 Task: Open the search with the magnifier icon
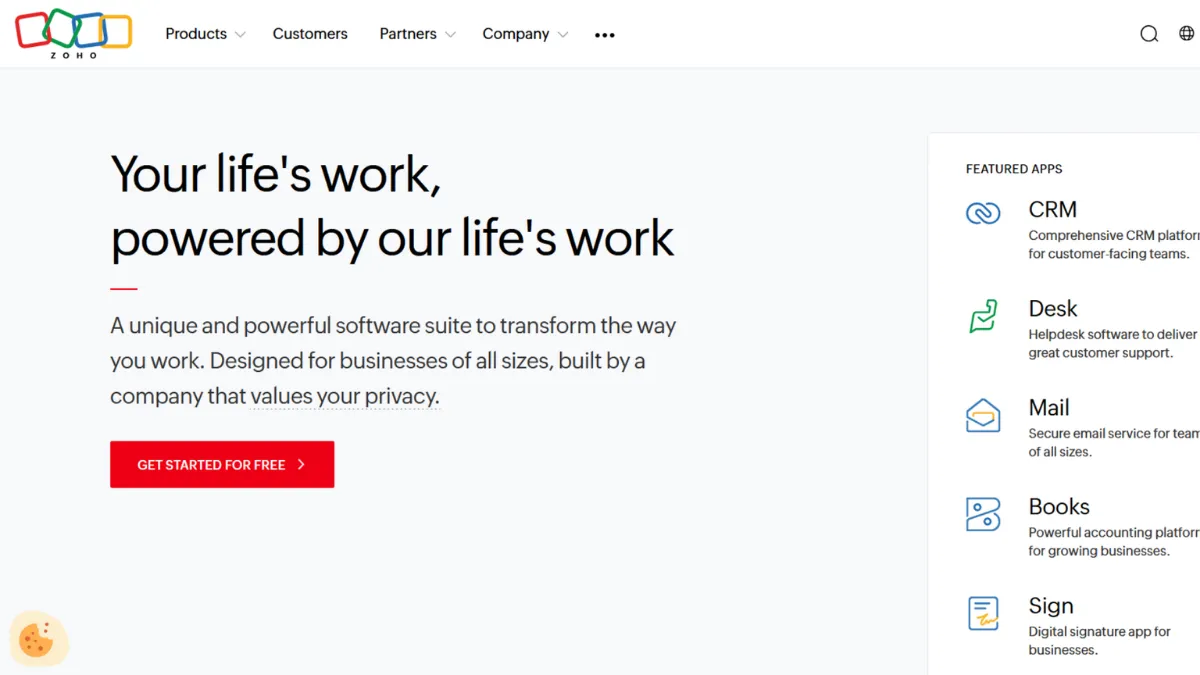coord(1149,33)
